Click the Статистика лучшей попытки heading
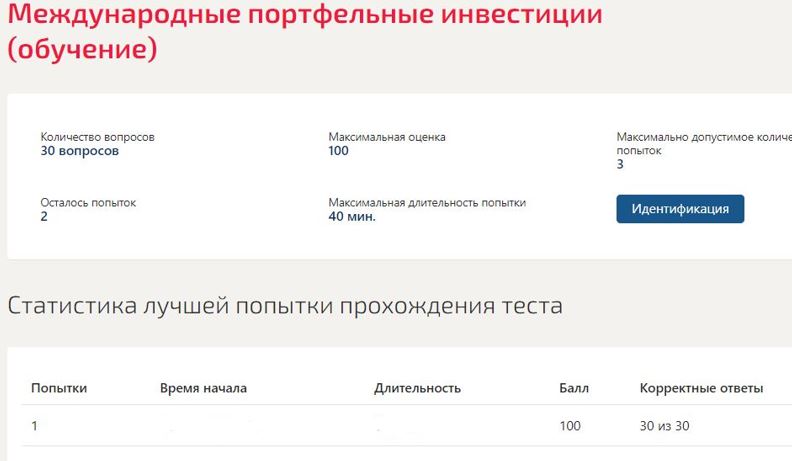 point(285,306)
